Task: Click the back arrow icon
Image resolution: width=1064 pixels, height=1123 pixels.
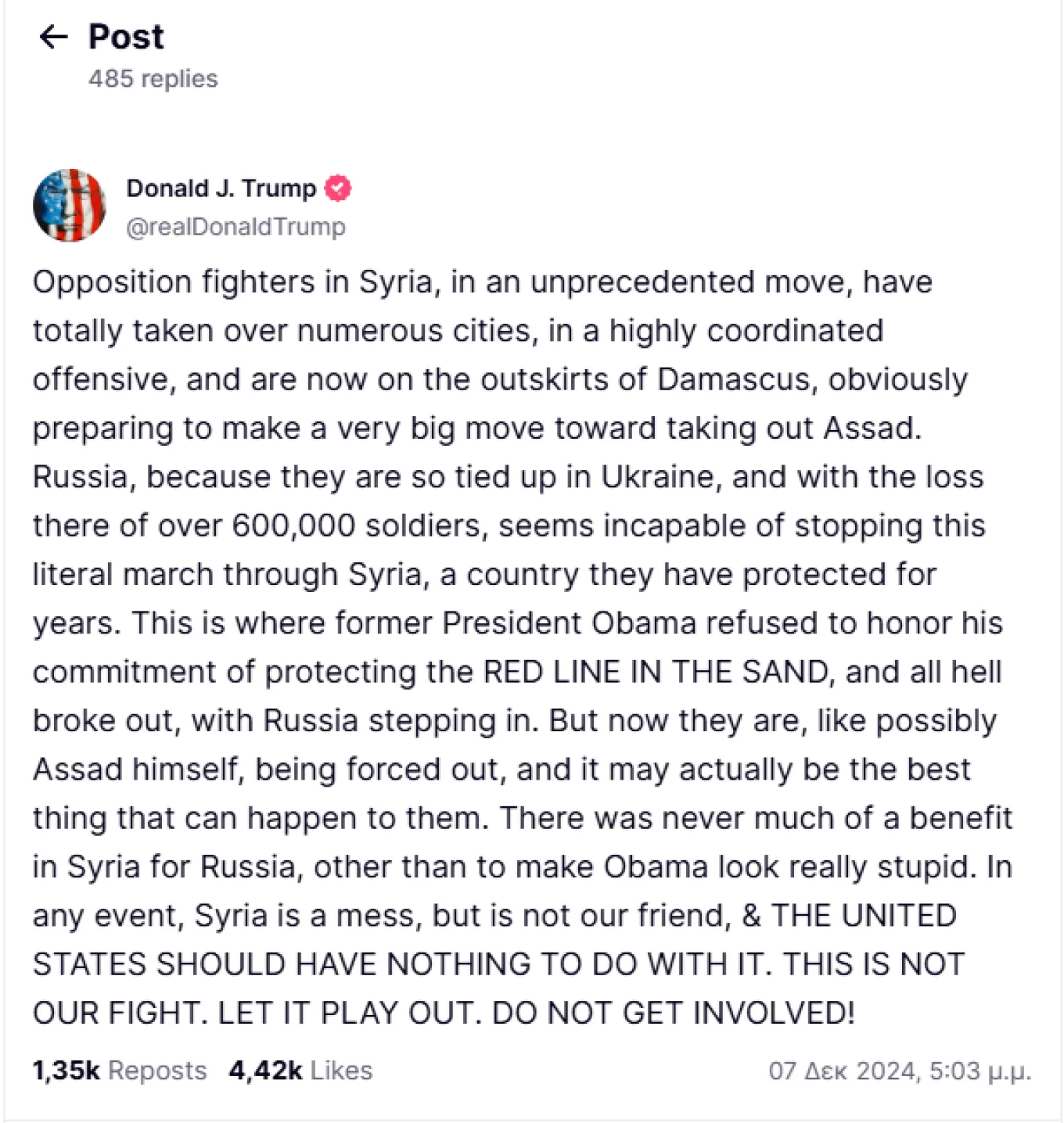Action: tap(53, 37)
